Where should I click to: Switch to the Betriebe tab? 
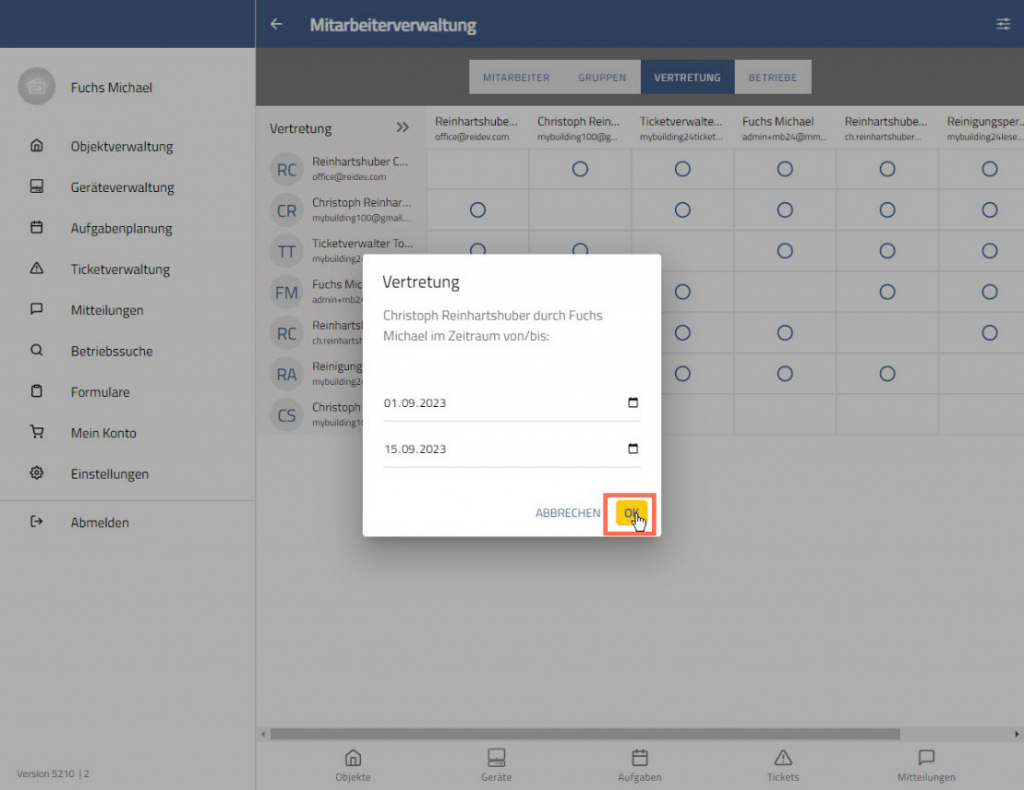772,77
